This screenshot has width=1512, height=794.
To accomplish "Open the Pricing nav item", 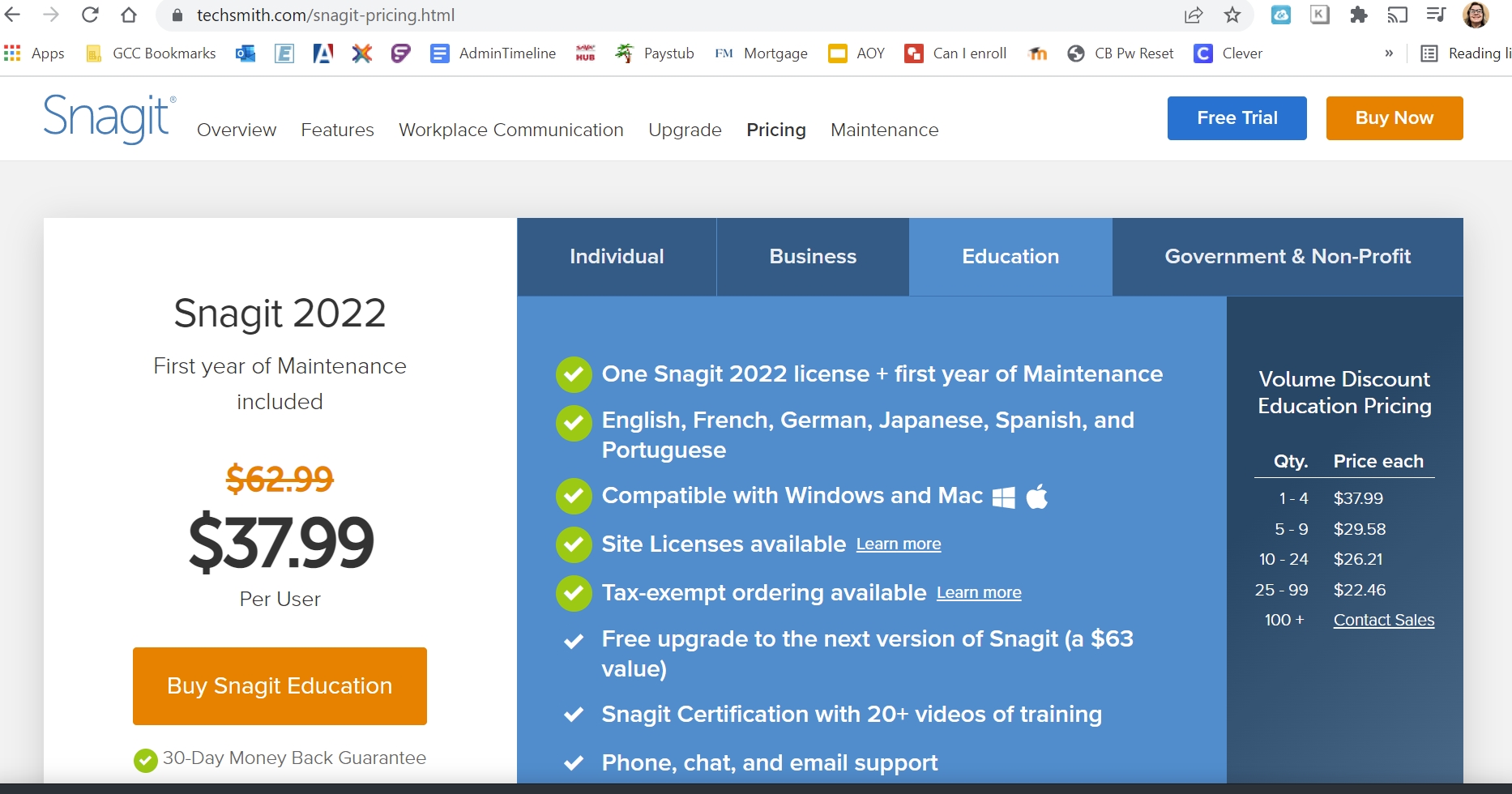I will tap(776, 130).
